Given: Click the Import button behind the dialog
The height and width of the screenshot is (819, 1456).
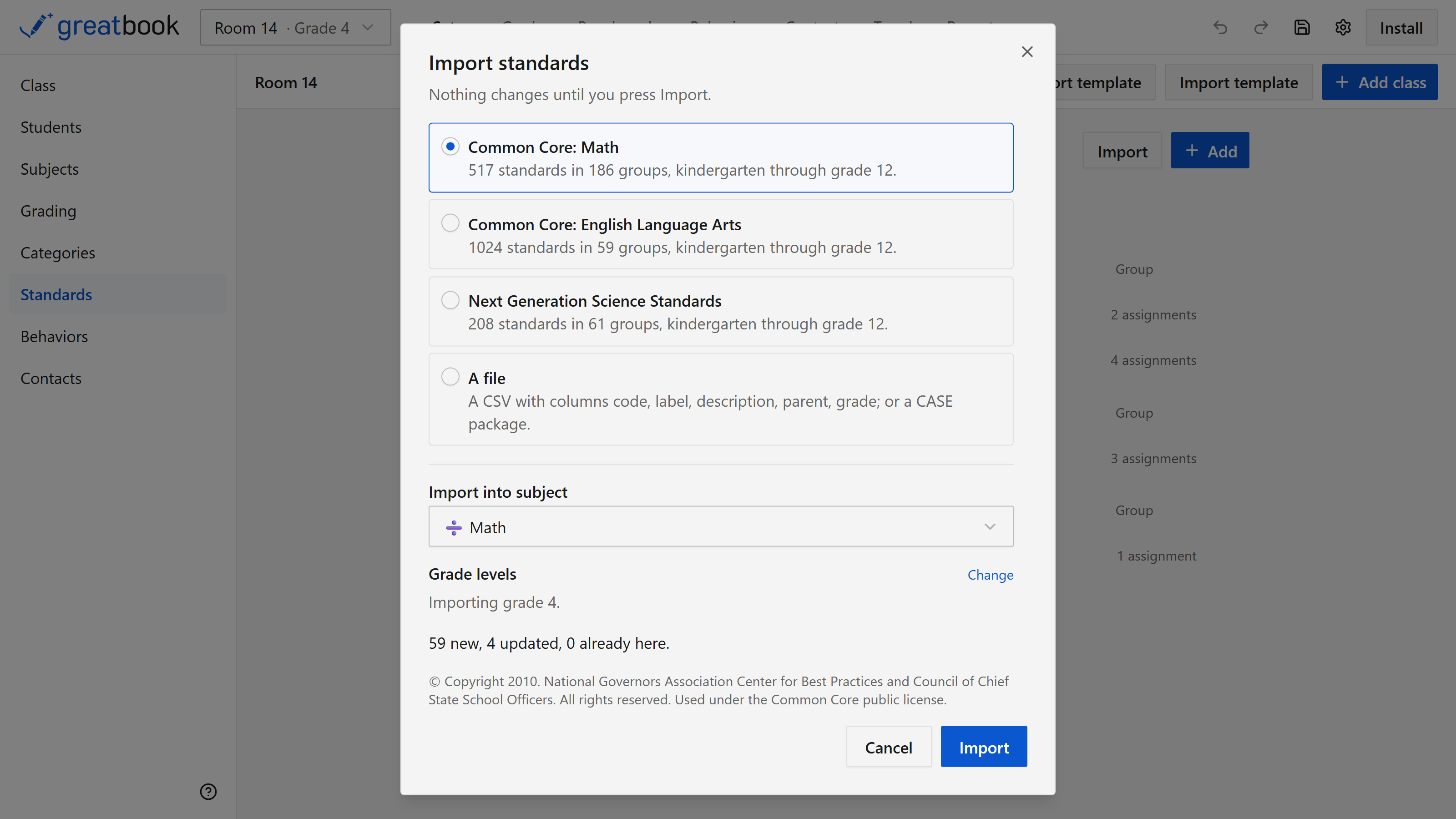Looking at the screenshot, I should pyautogui.click(x=1122, y=151).
